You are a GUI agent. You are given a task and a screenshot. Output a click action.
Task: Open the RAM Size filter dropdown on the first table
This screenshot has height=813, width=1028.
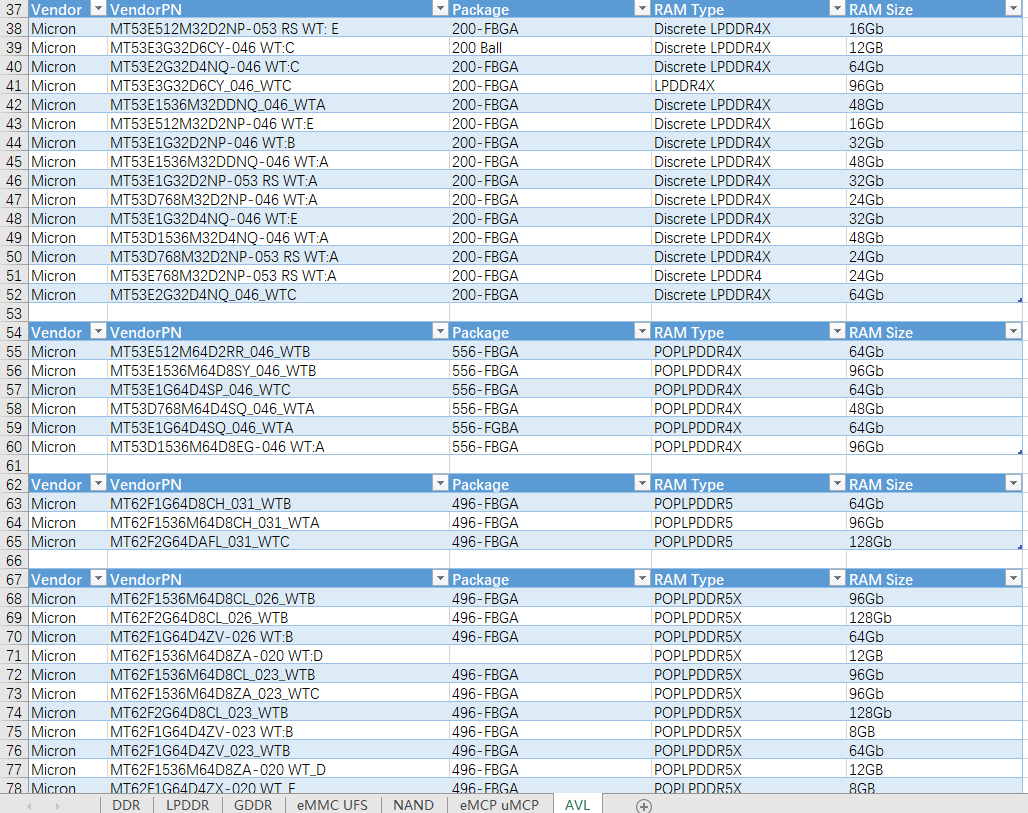pos(1013,9)
